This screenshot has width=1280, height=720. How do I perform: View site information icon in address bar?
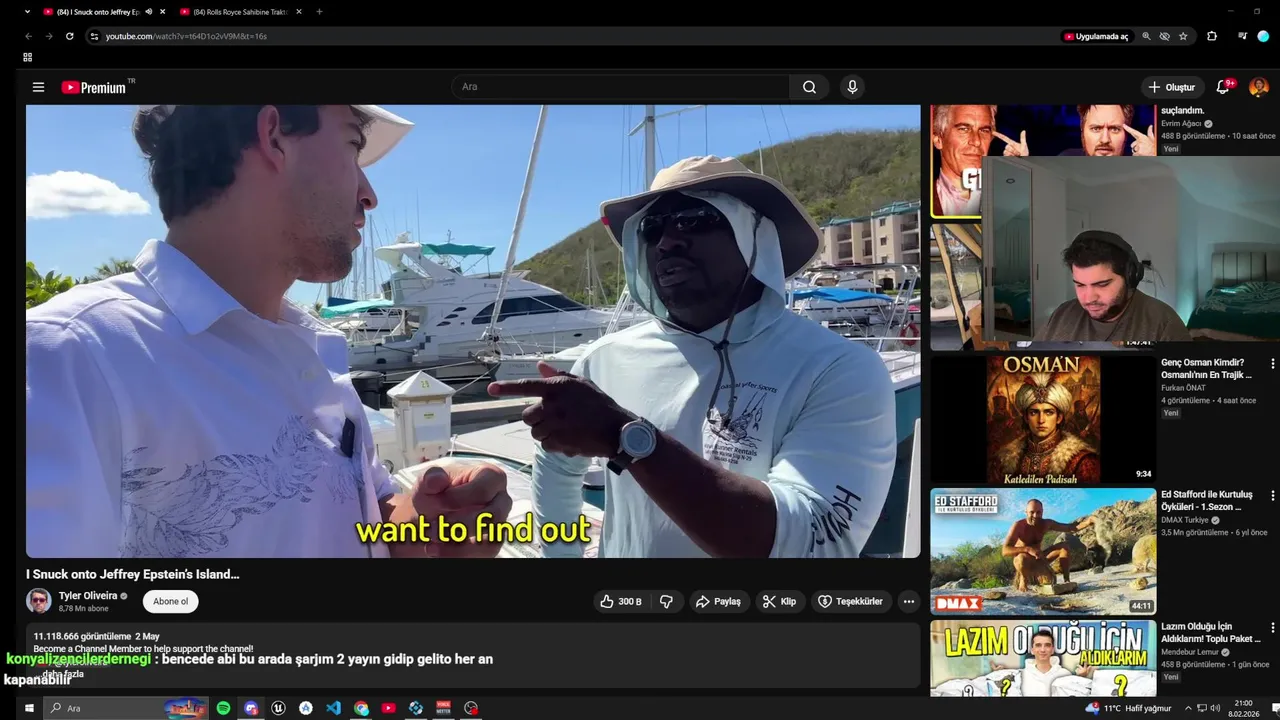click(94, 36)
